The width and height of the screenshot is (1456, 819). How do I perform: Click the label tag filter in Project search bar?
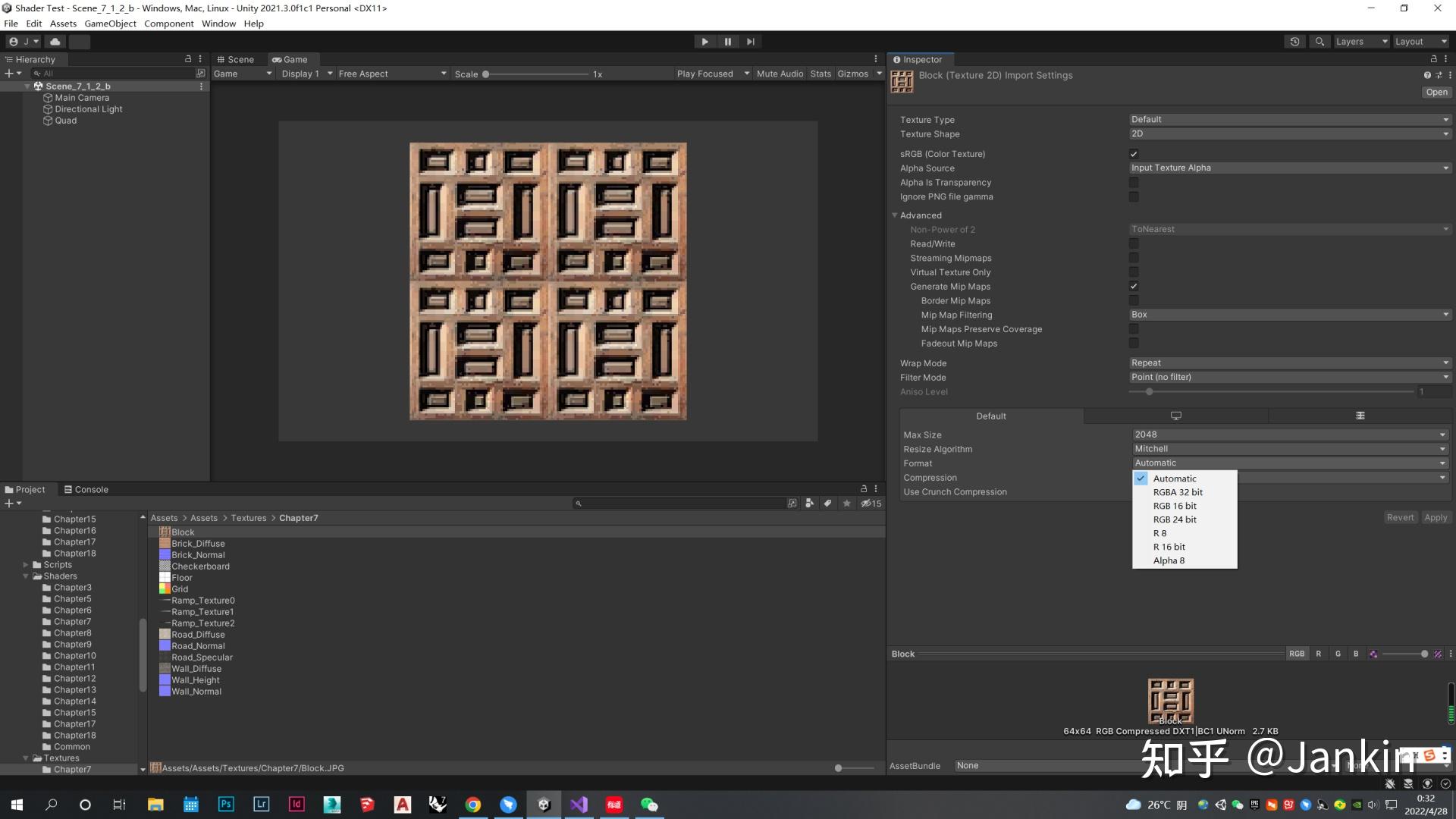tap(827, 503)
